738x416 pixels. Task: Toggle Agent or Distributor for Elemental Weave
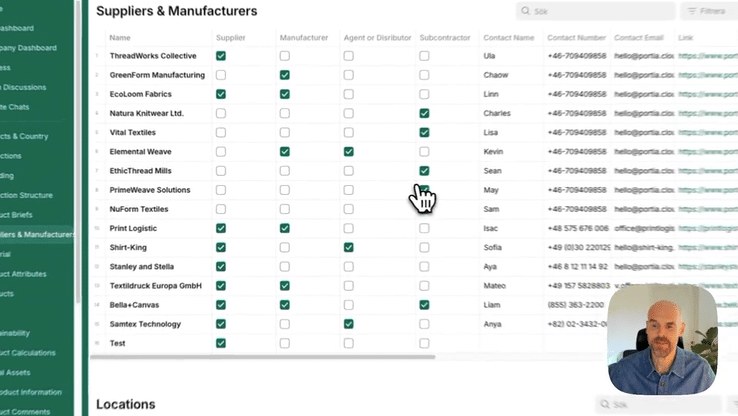click(x=348, y=152)
